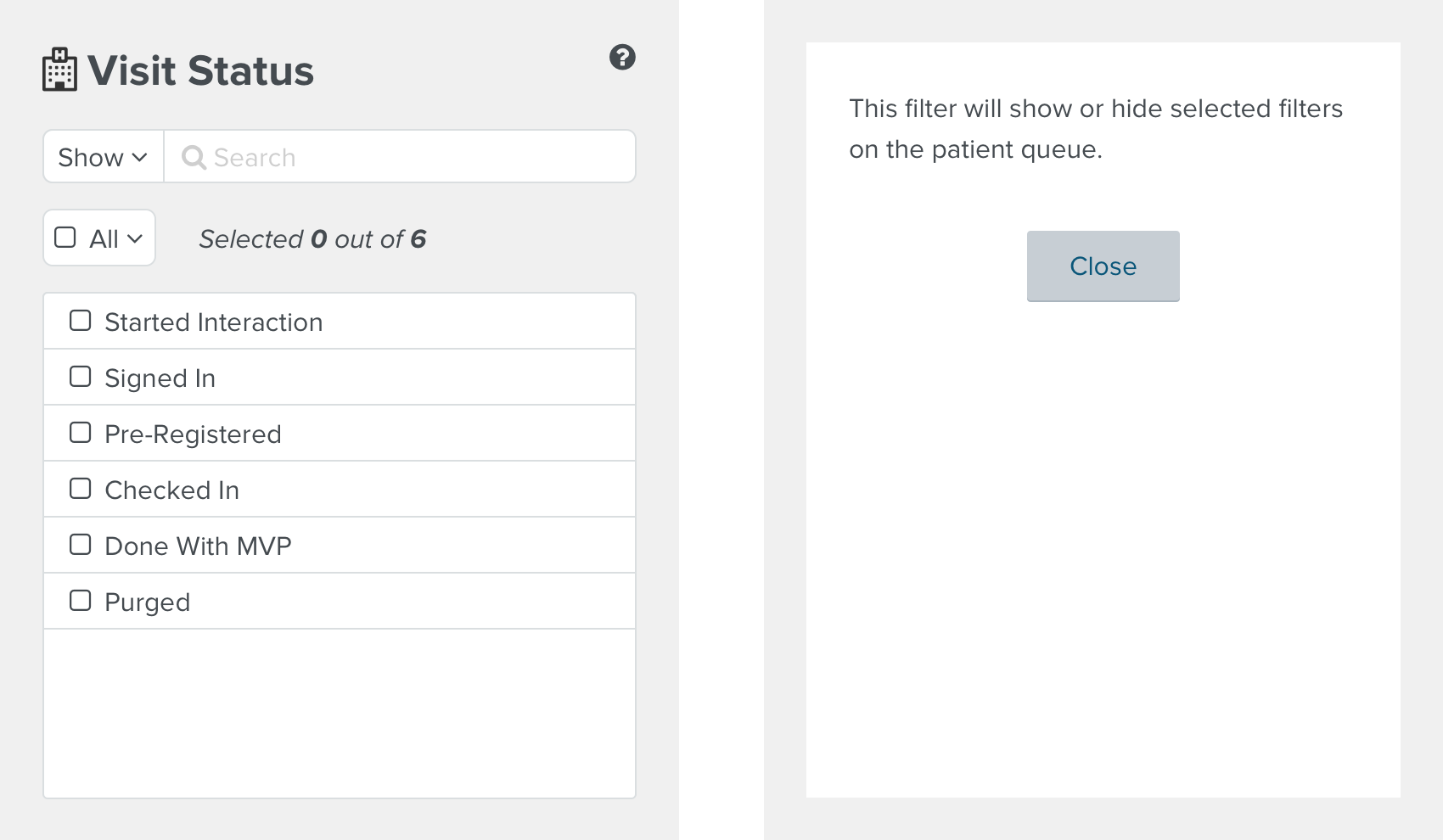Check the Started Interaction checkbox
The height and width of the screenshot is (840, 1443).
[x=81, y=321]
